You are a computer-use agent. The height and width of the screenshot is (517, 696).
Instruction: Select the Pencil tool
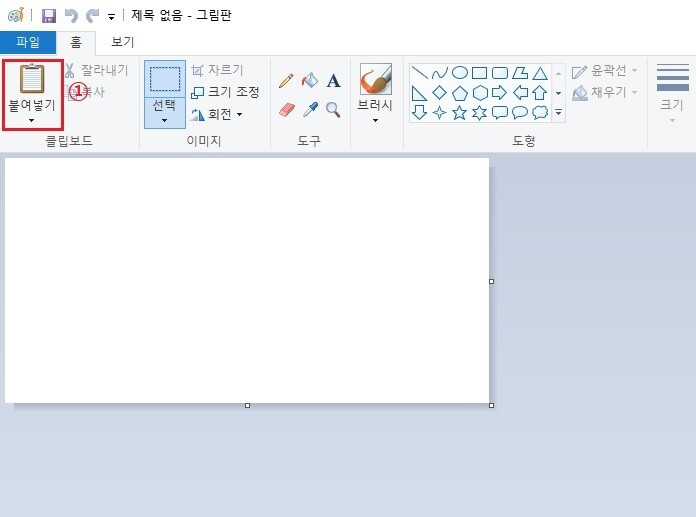tap(286, 81)
